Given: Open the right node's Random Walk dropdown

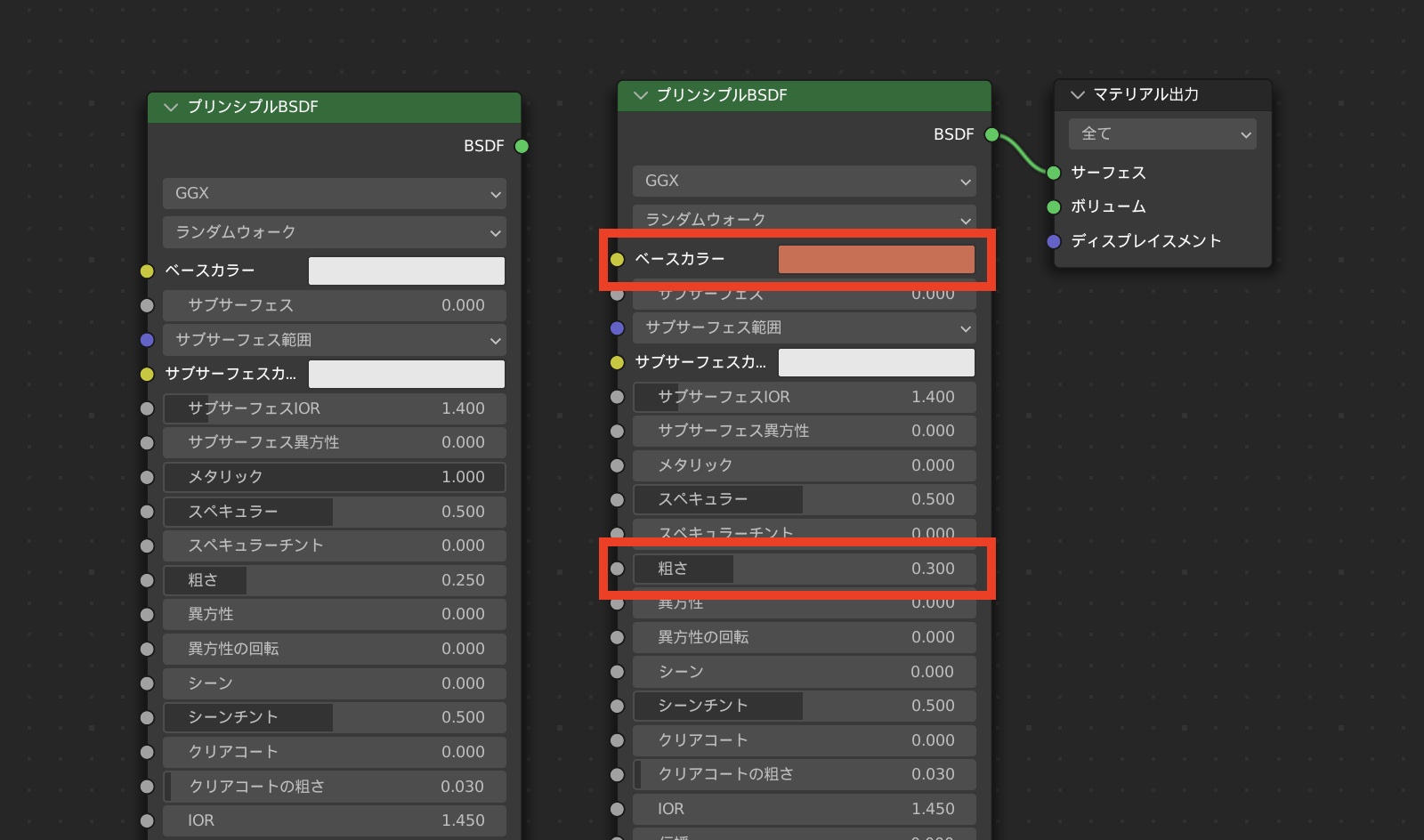Looking at the screenshot, I should pos(804,219).
